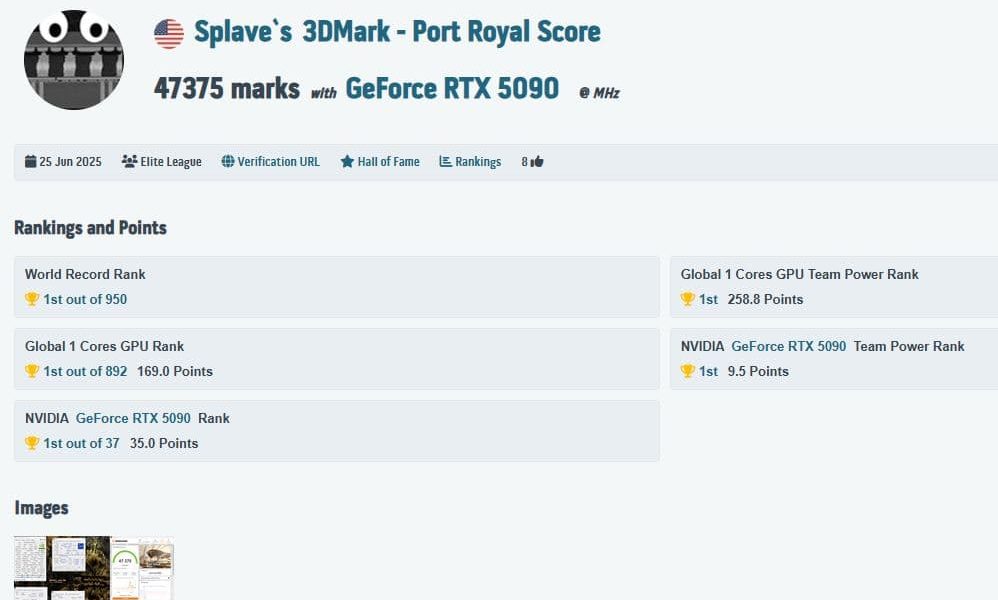
Task: Open the 1st out of 892 link
Action: click(x=85, y=371)
